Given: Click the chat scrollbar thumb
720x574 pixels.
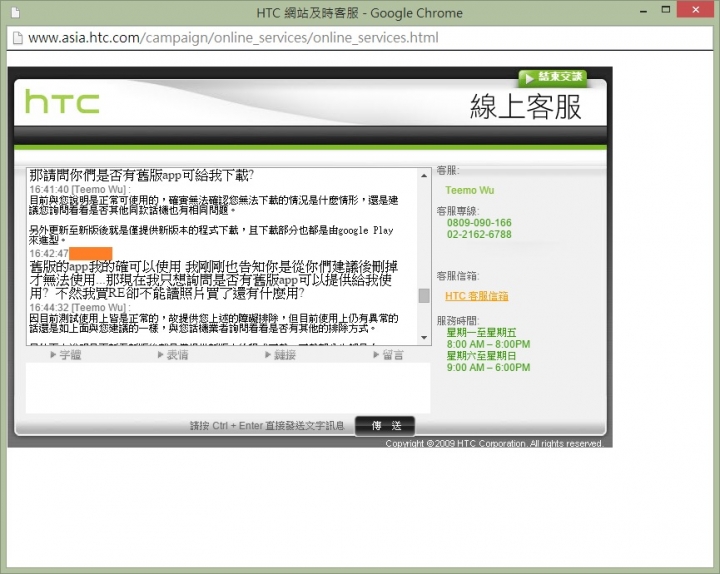Looking at the screenshot, I should tap(424, 295).
